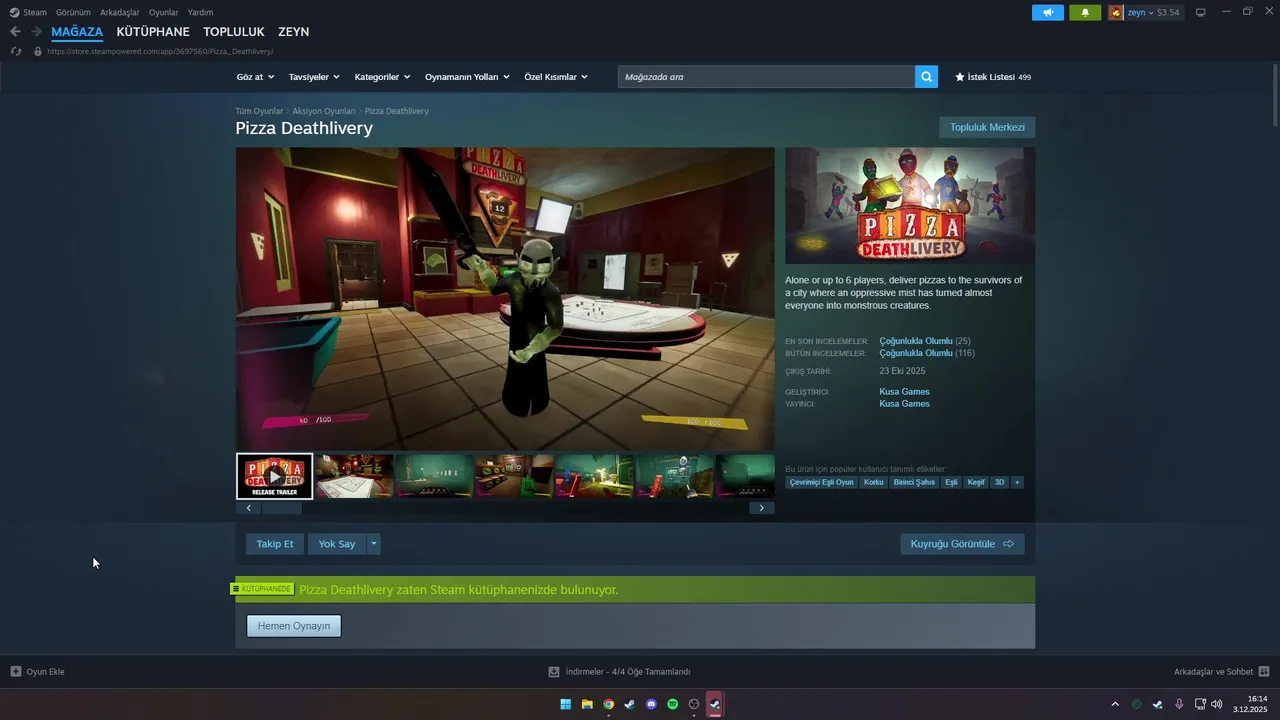Show previous screenshots with the left strip arrow
The height and width of the screenshot is (720, 1280).
(248, 508)
